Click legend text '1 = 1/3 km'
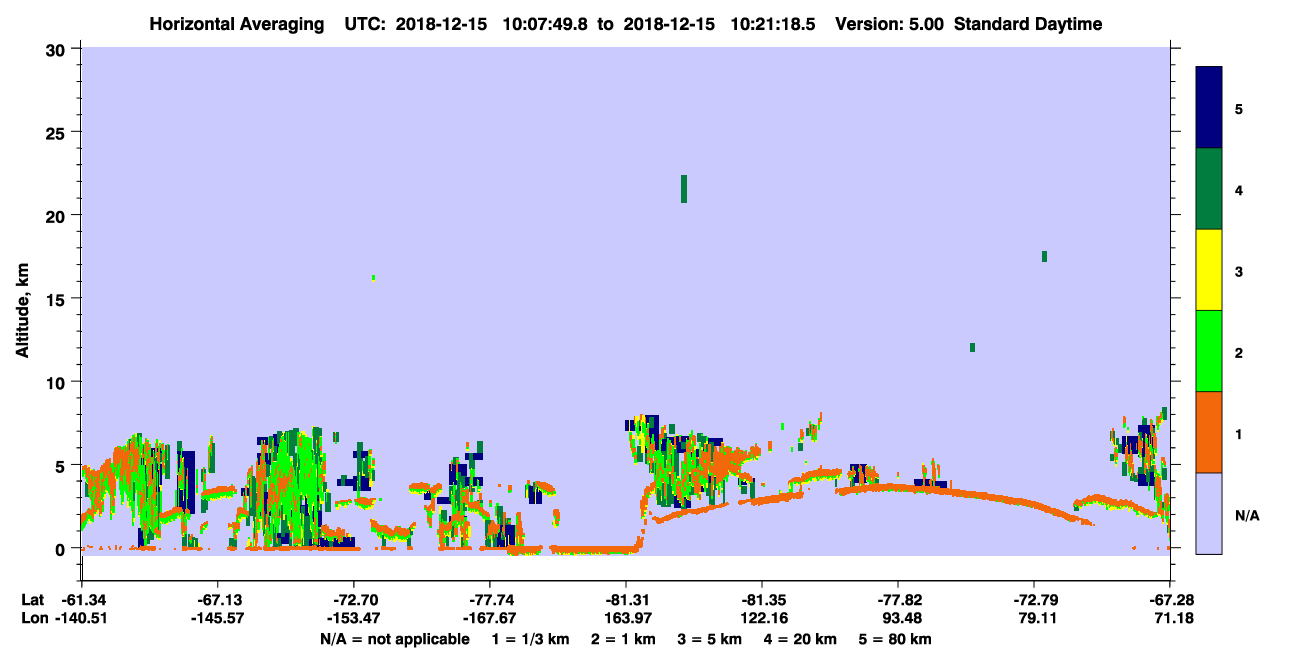1300x667 pixels. pos(530,639)
